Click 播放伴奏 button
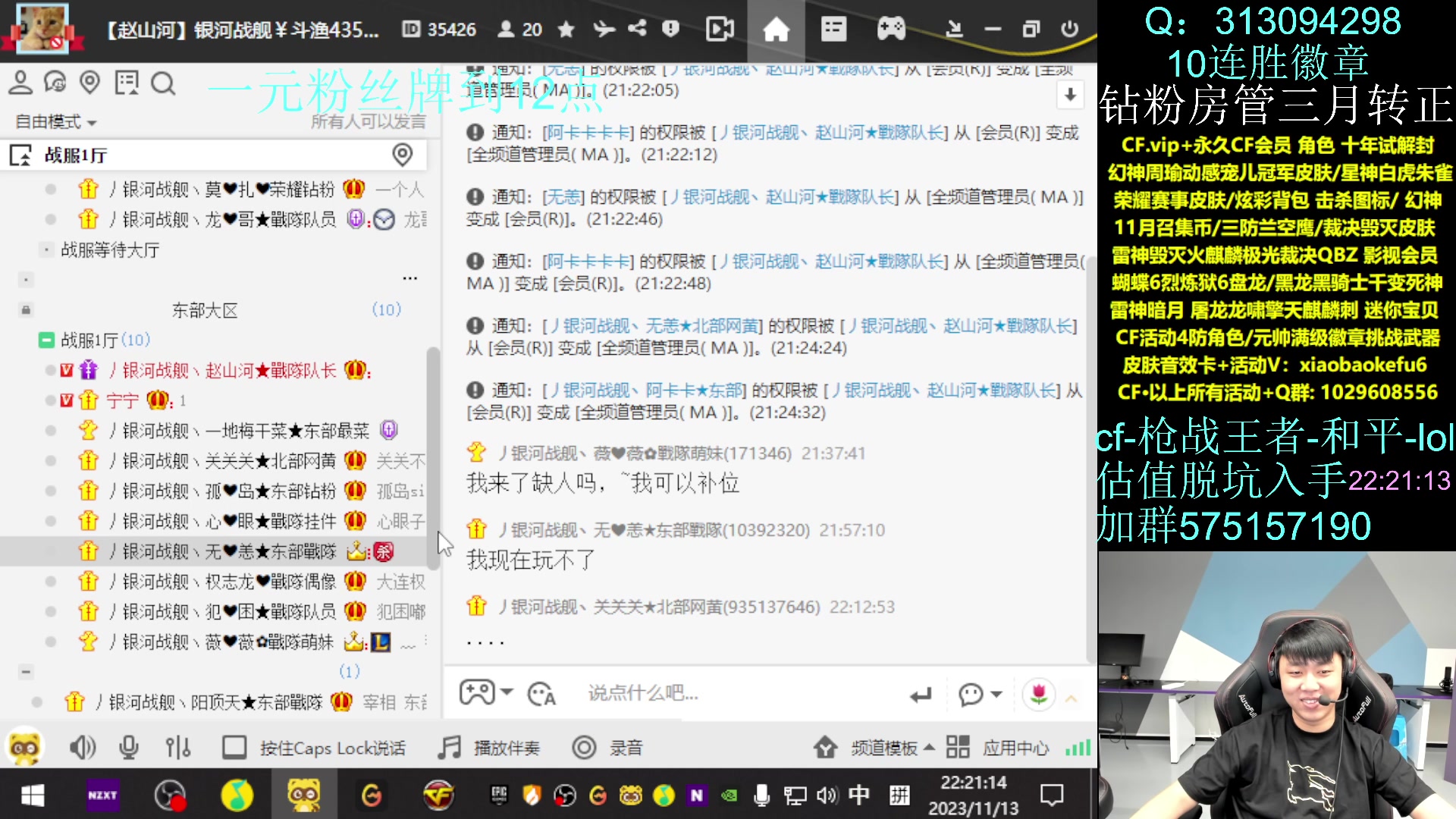 click(489, 748)
